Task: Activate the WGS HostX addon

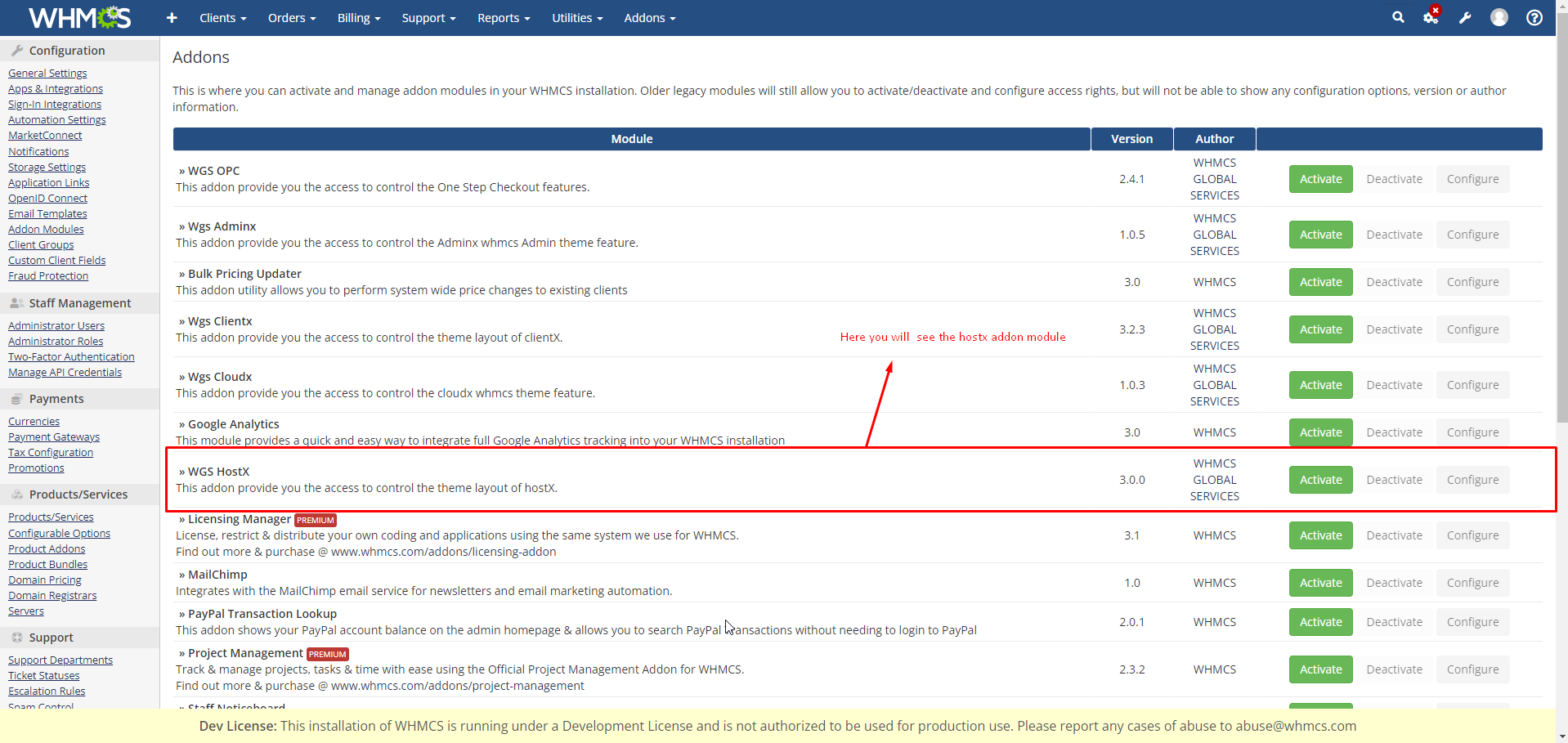Action: [1320, 480]
